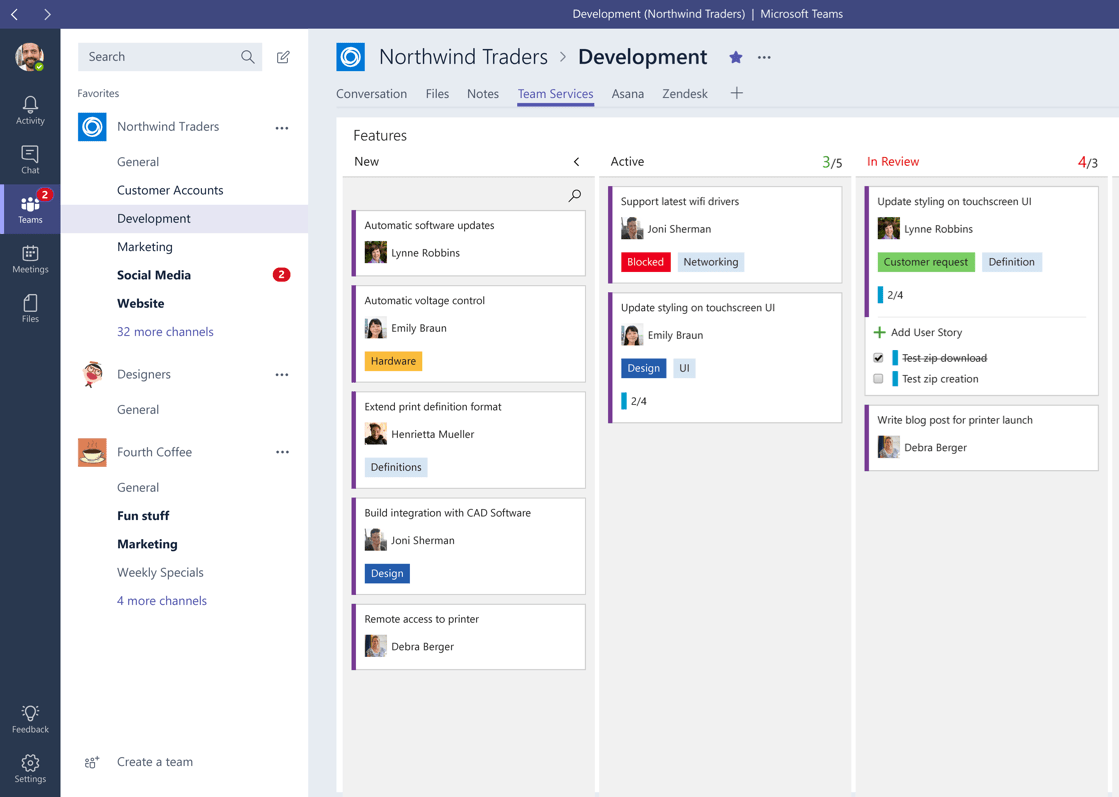Switch to the Conversation tab
This screenshot has width=1119, height=797.
[371, 93]
